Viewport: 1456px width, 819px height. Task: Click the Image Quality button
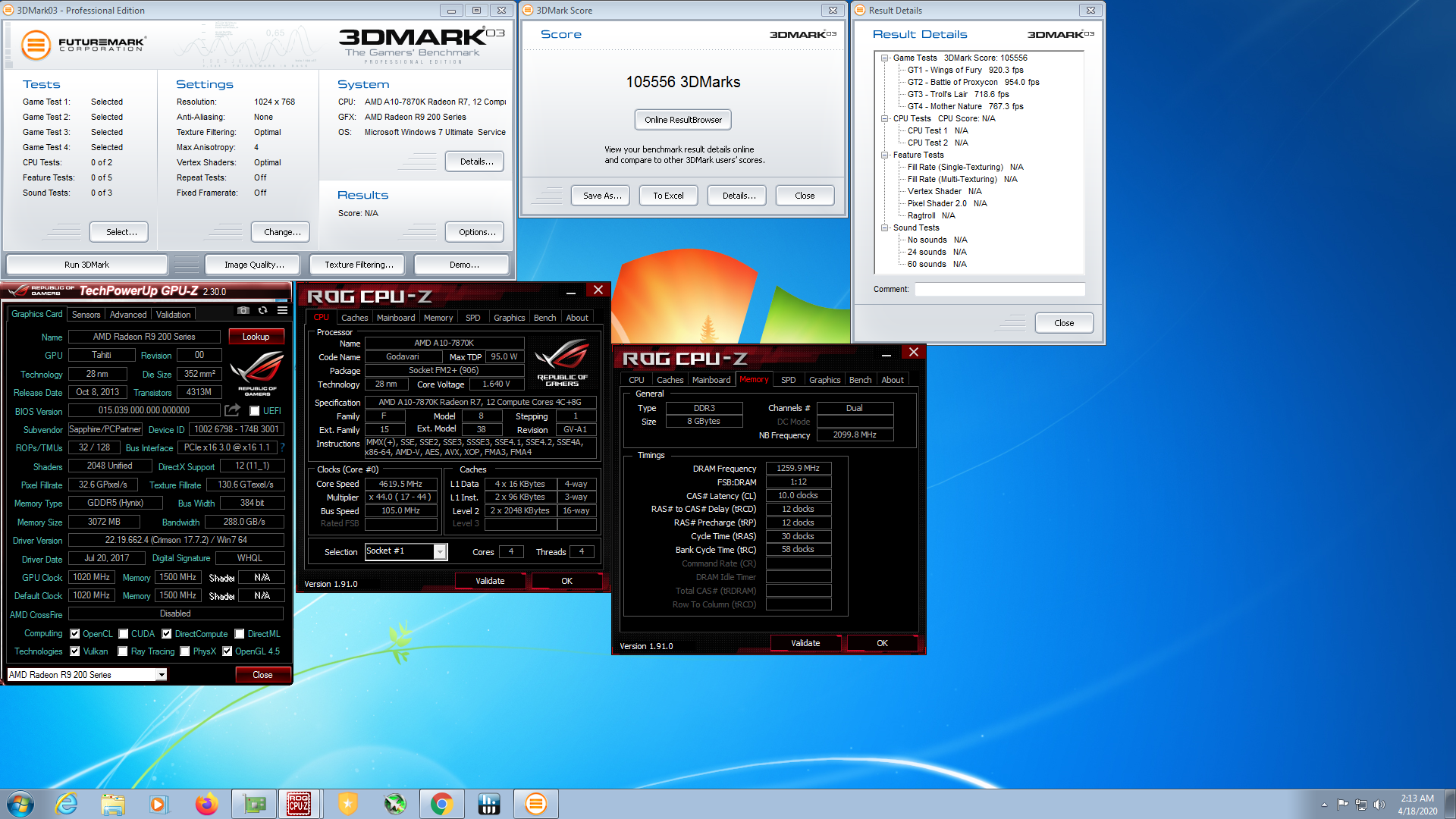coord(254,265)
